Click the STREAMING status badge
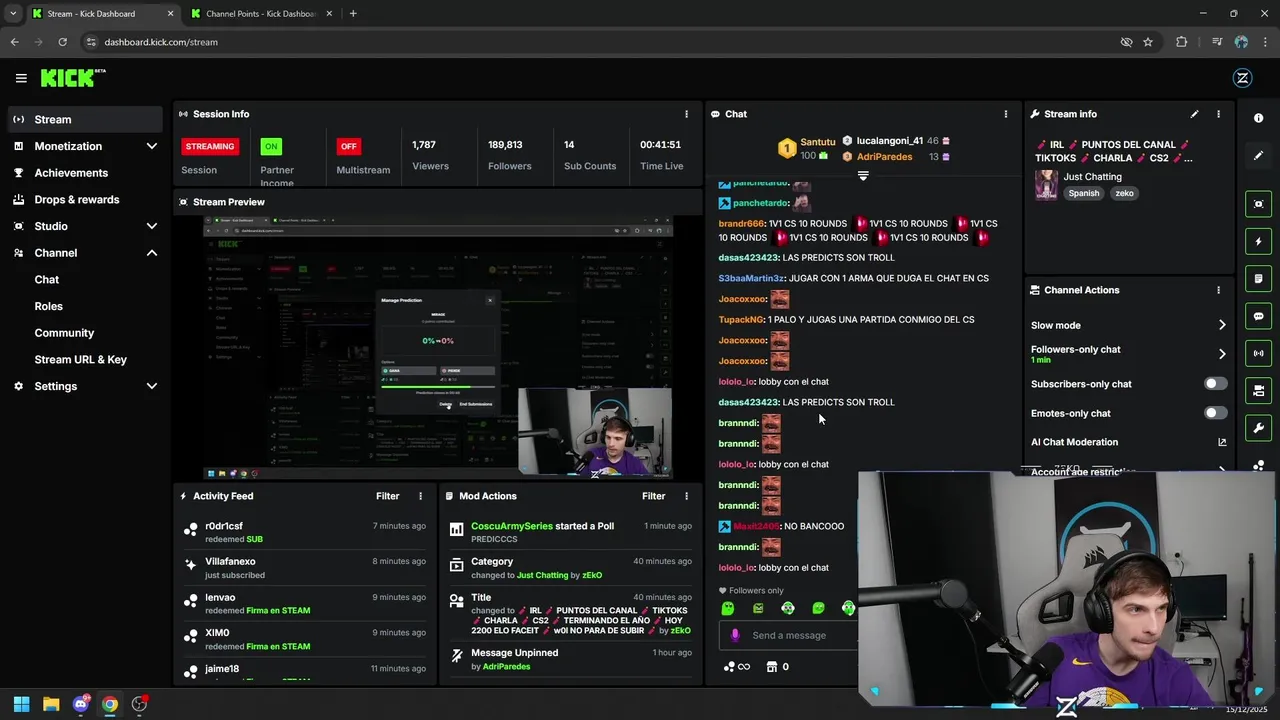This screenshot has width=1280, height=720. point(210,146)
